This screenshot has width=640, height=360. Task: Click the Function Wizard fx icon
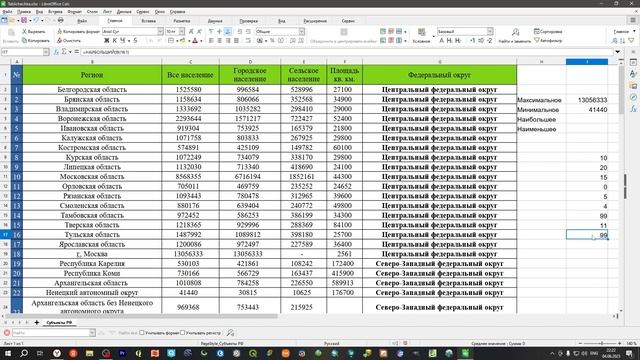[x=56, y=52]
